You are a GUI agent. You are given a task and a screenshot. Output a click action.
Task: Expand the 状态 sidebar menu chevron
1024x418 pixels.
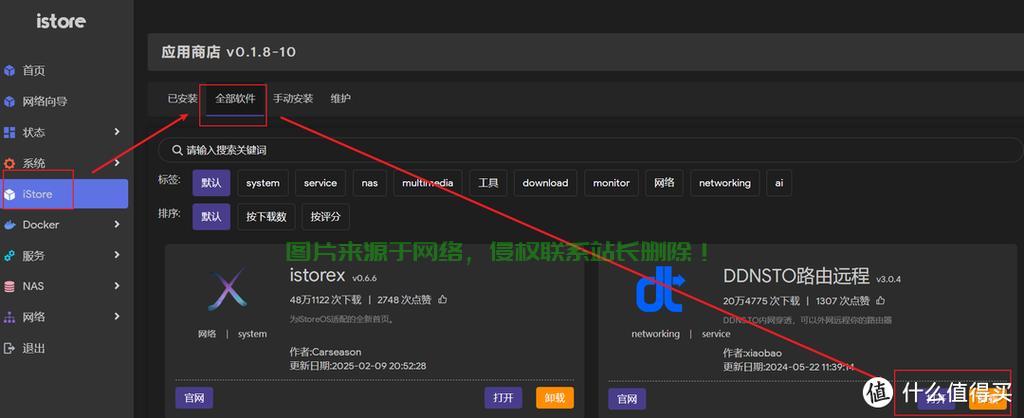click(117, 132)
